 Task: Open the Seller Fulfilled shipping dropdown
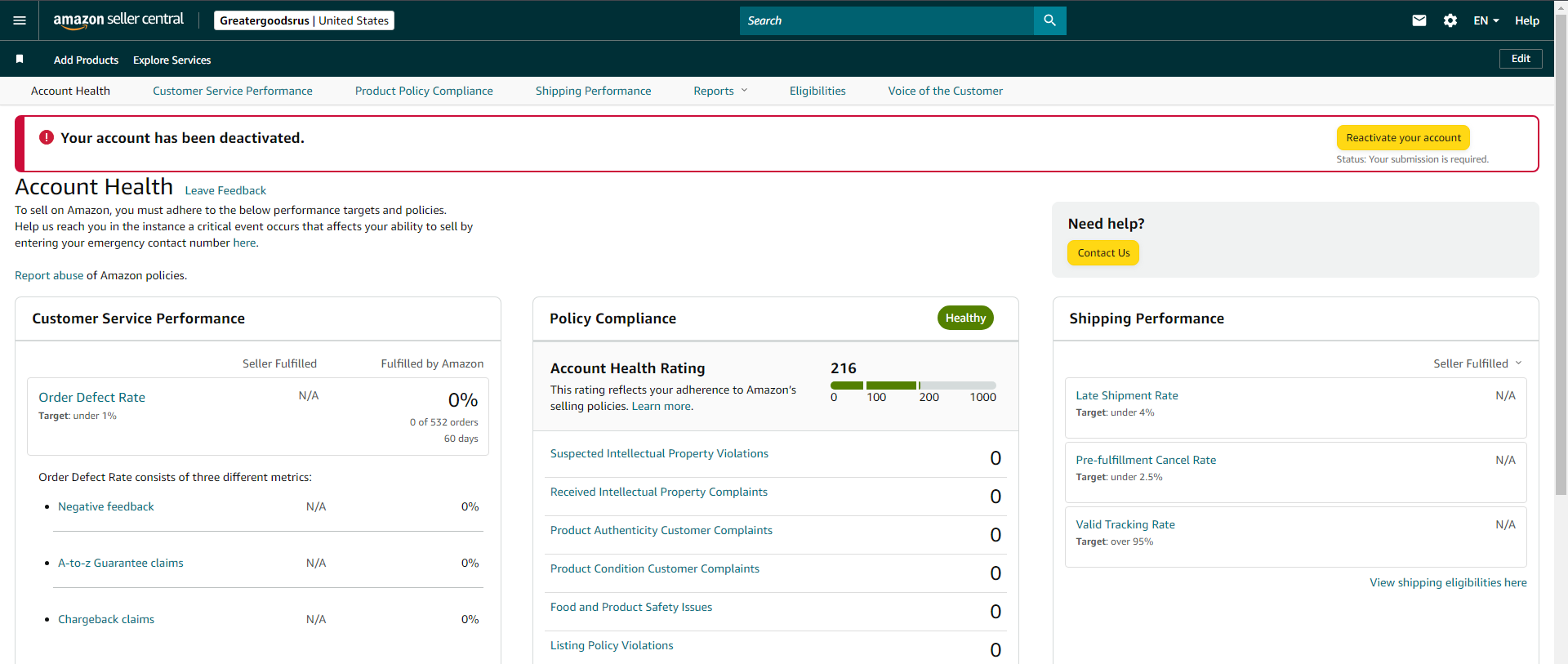pos(1477,363)
